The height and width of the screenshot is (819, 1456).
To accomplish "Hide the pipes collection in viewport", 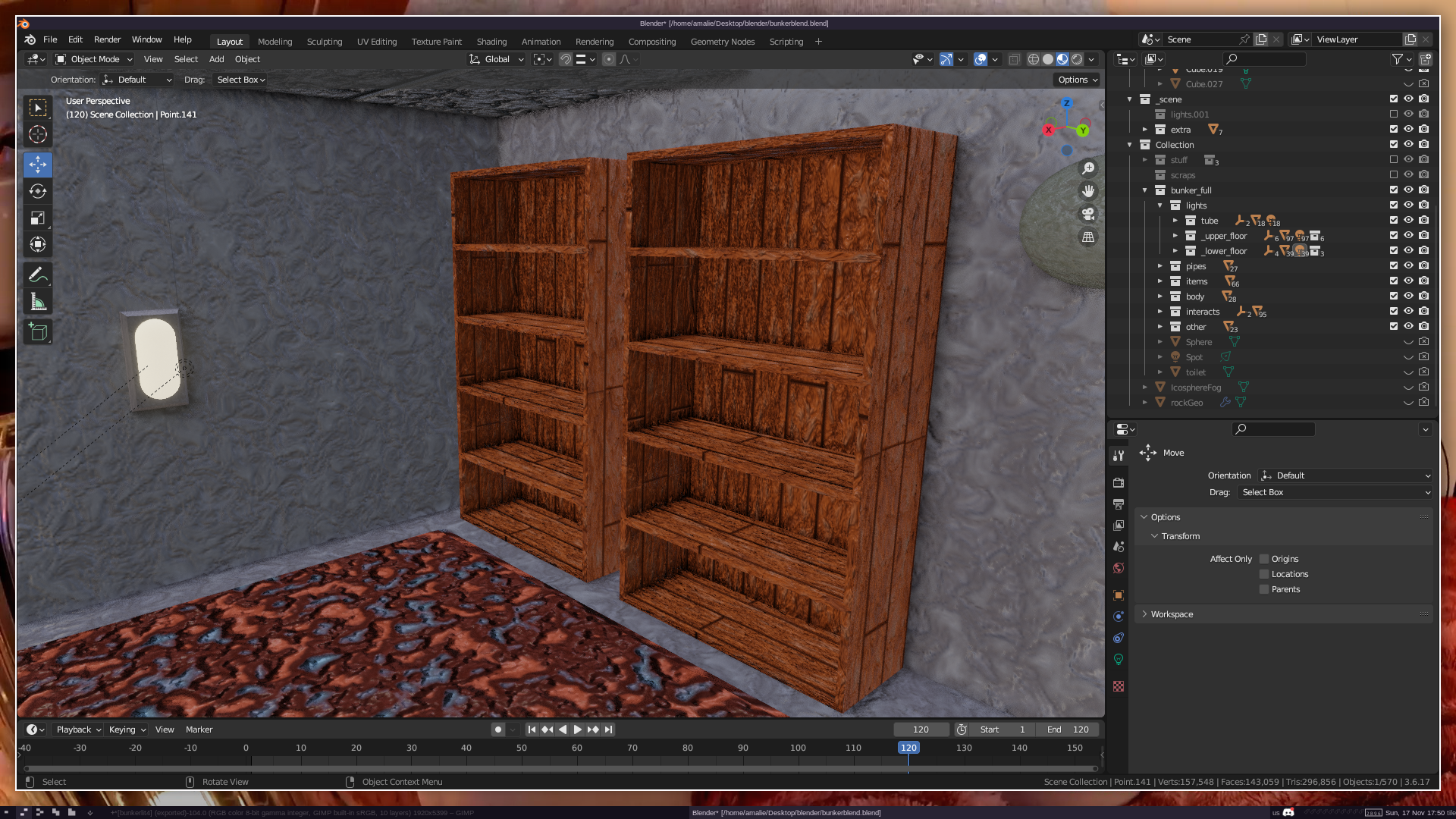I will 1408,266.
